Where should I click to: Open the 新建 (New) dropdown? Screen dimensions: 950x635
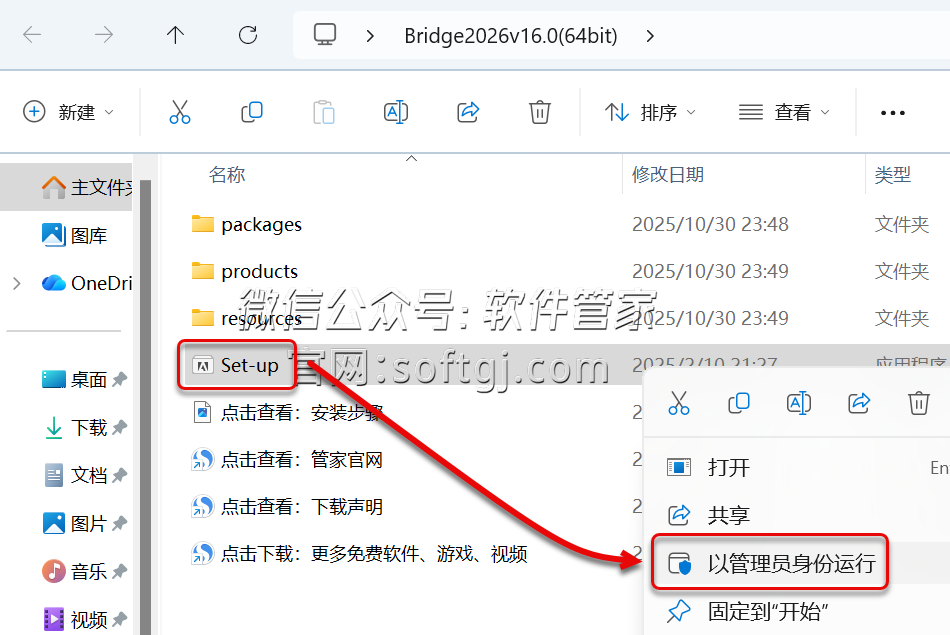pos(68,112)
